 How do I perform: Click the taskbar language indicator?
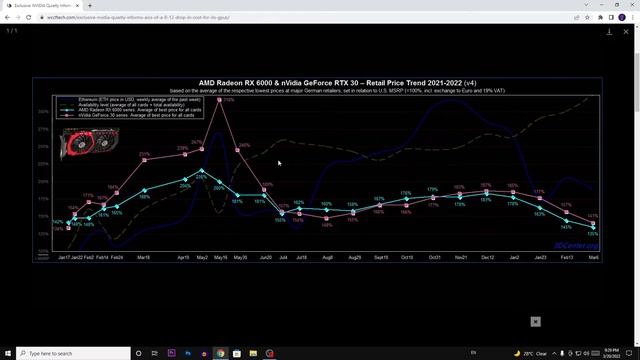coord(473,353)
